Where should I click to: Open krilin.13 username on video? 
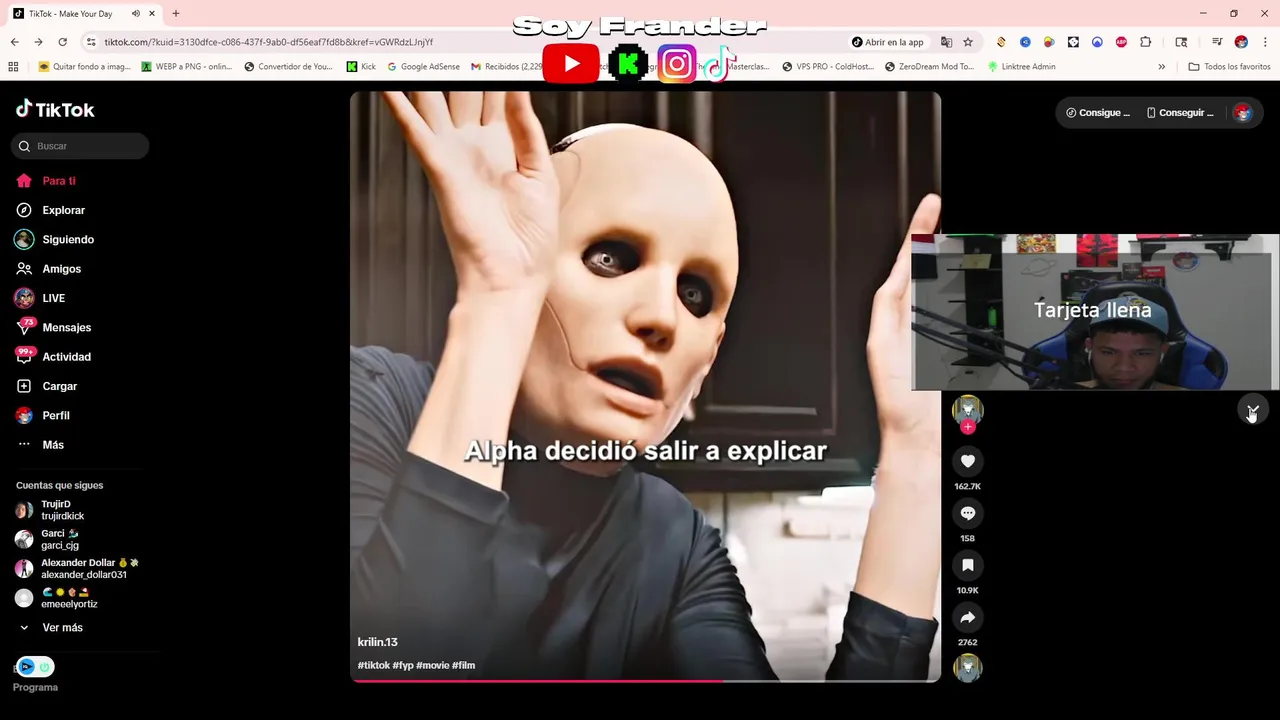[377, 642]
